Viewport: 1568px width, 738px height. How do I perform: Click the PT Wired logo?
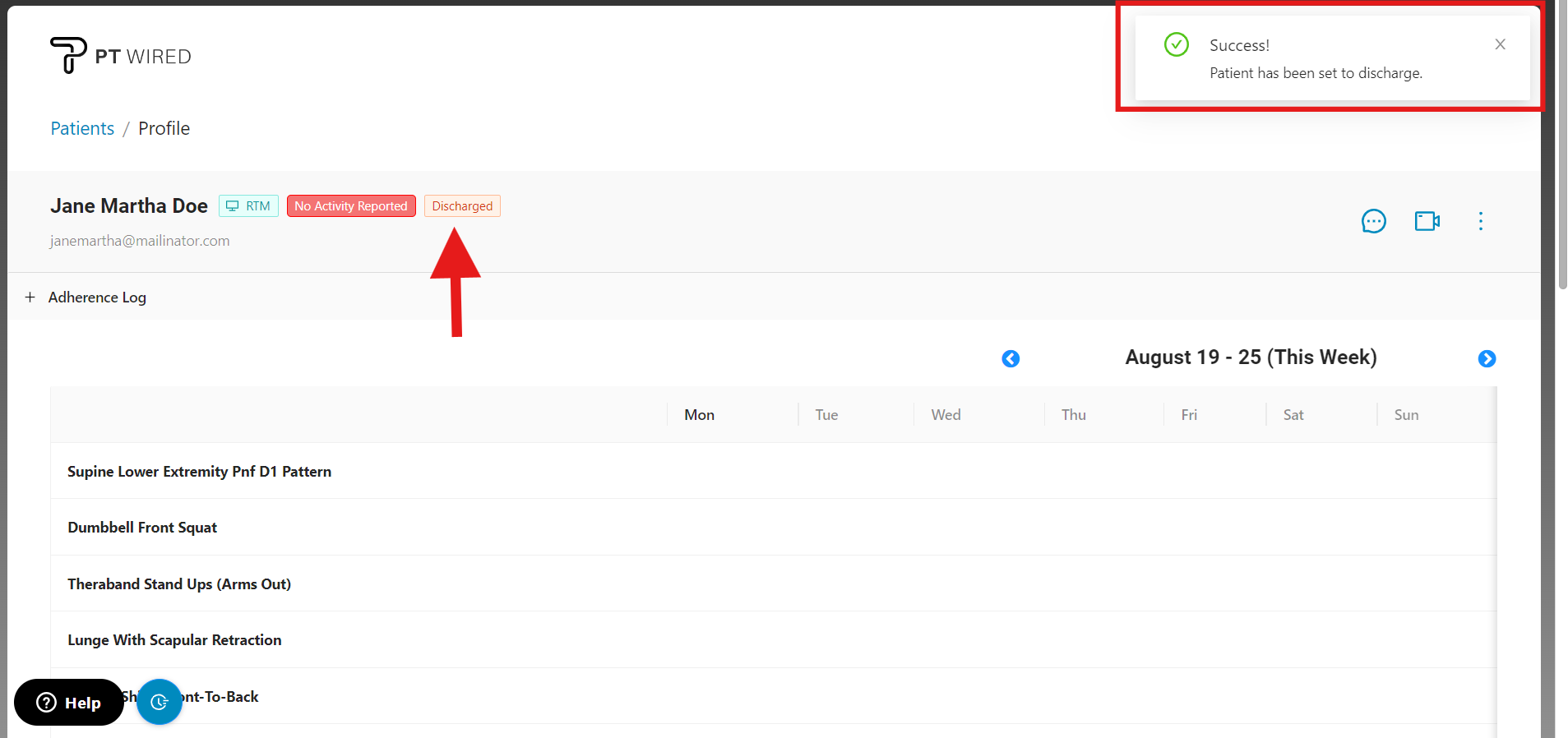point(121,56)
